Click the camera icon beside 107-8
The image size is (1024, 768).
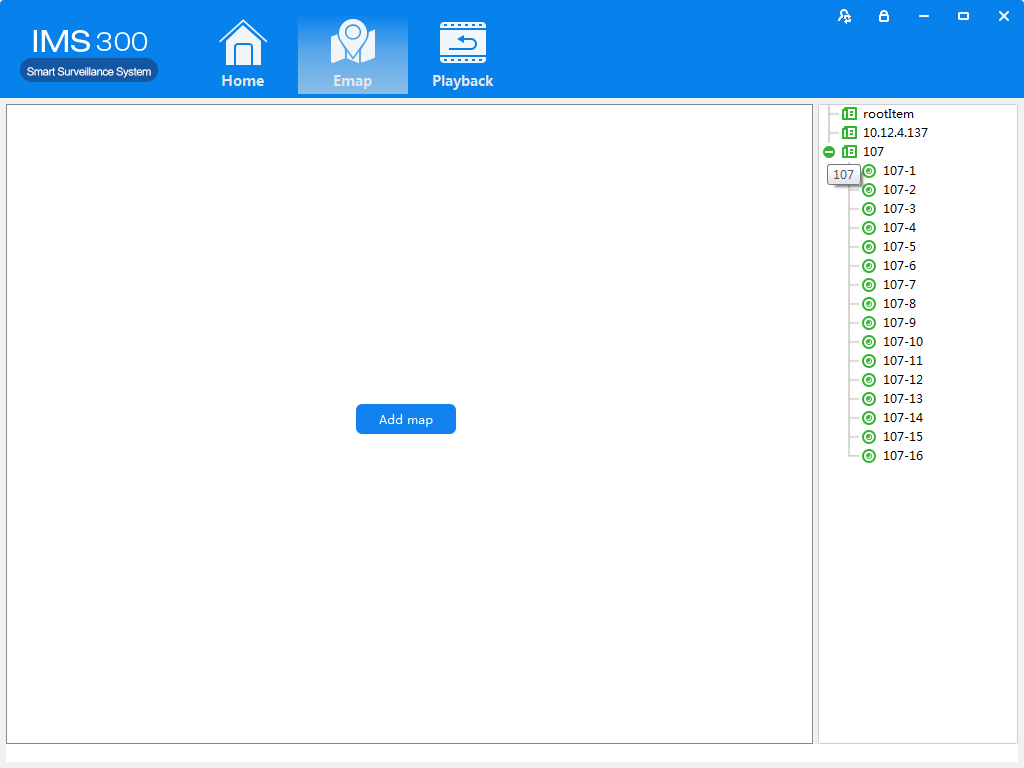click(x=869, y=304)
